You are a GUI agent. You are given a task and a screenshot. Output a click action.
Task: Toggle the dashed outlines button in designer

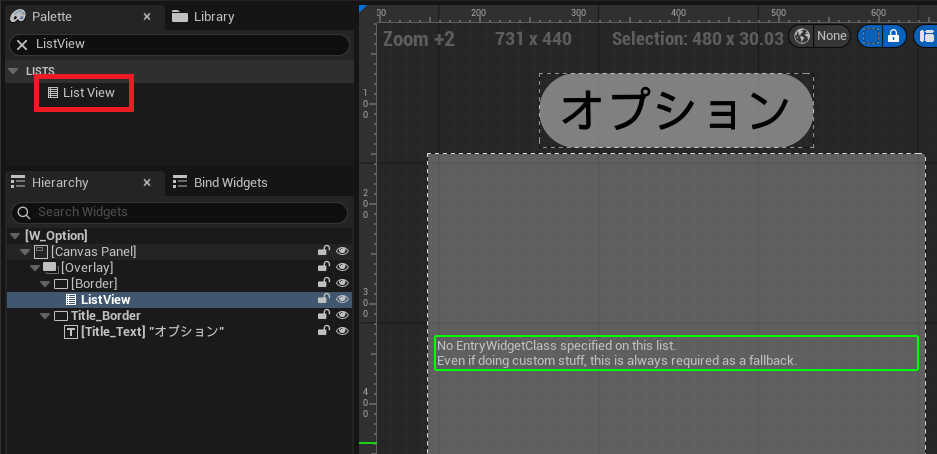tap(870, 36)
